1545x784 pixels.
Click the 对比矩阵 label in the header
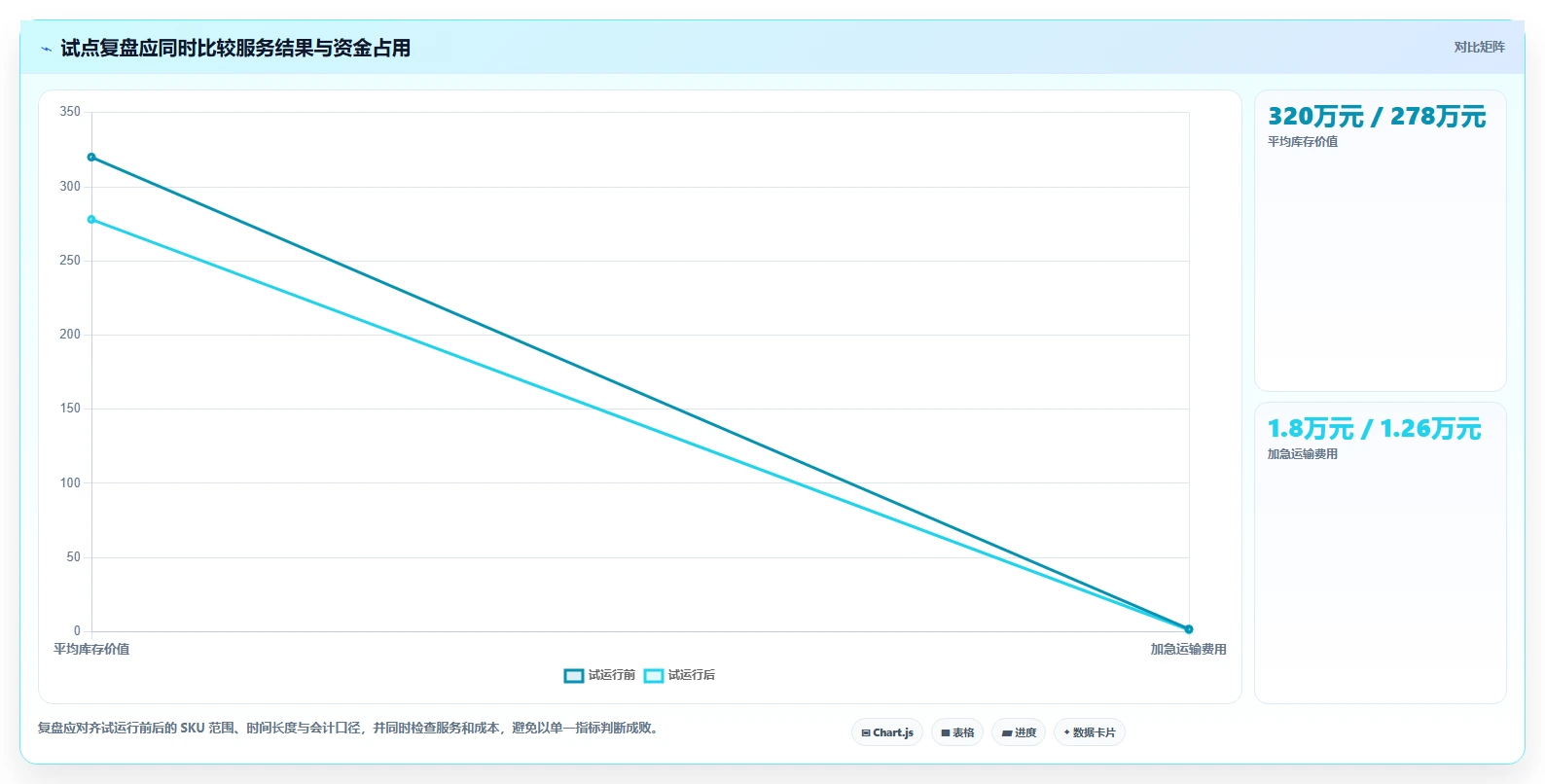pos(1479,48)
